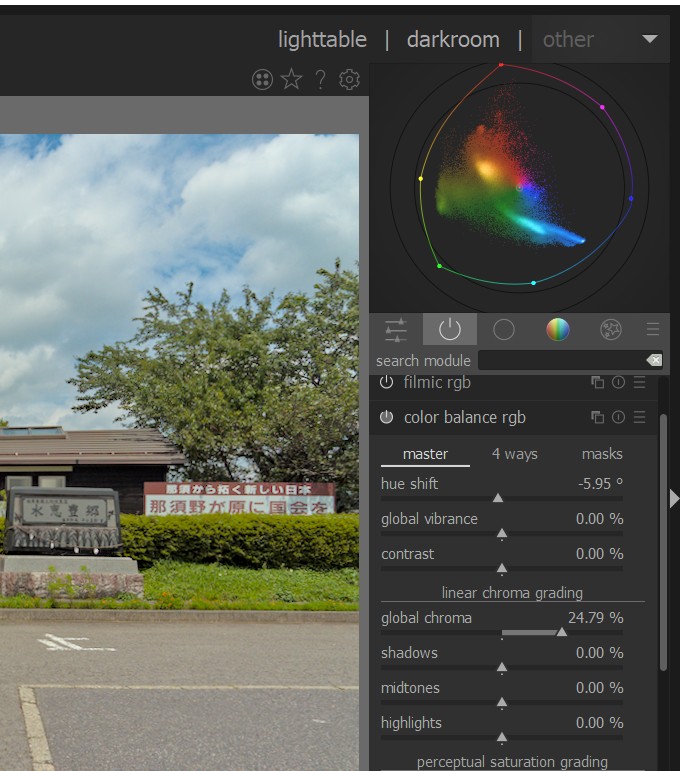Show the quick access panel sliders tab
680x771 pixels.
(x=396, y=329)
